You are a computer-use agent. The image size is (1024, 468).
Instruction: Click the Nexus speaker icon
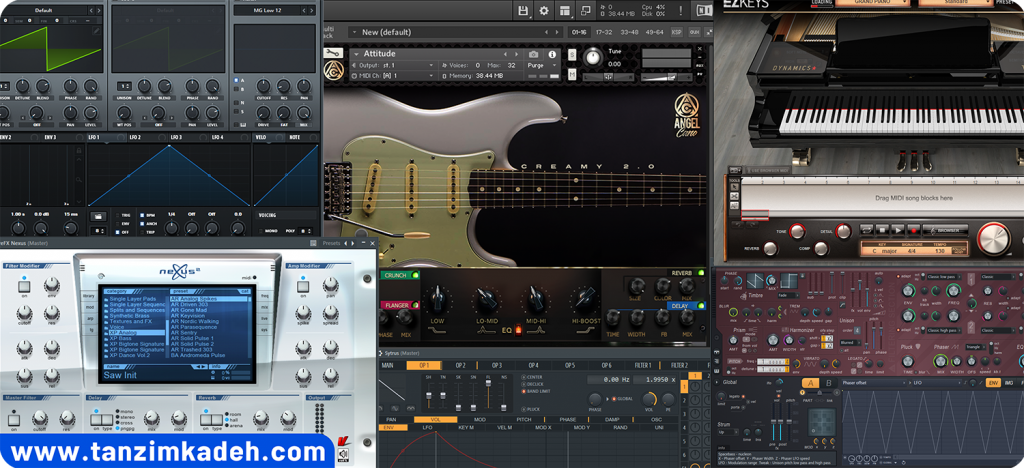pos(344,455)
